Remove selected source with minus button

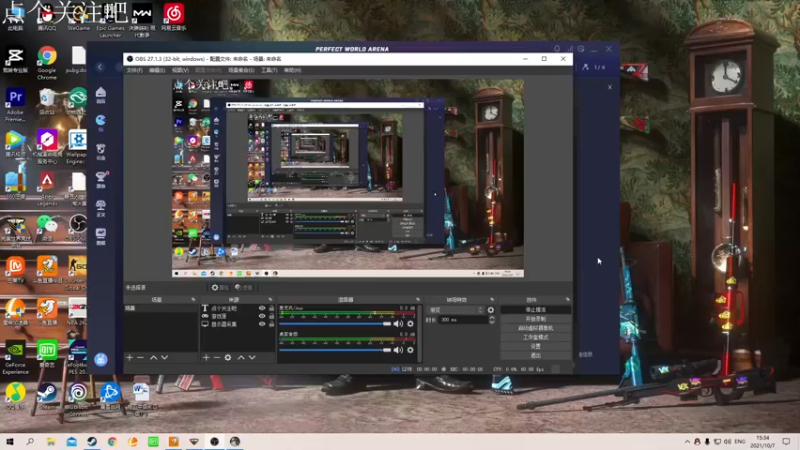217,358
